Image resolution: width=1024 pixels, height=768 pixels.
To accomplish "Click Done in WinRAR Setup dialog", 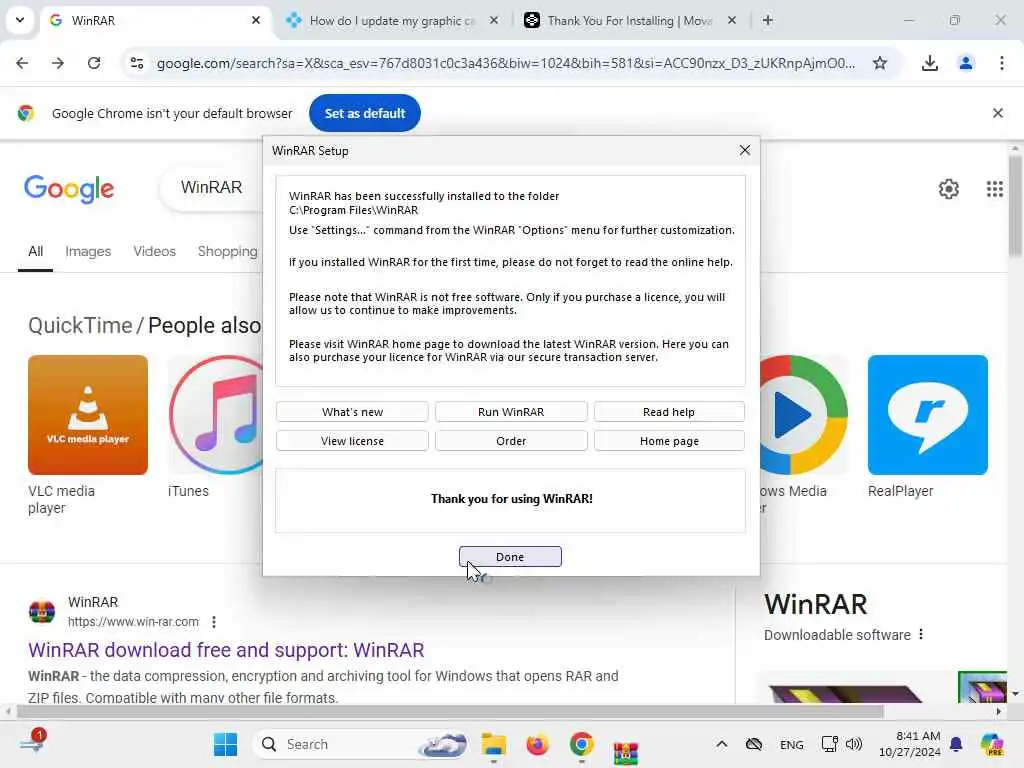I will point(510,556).
